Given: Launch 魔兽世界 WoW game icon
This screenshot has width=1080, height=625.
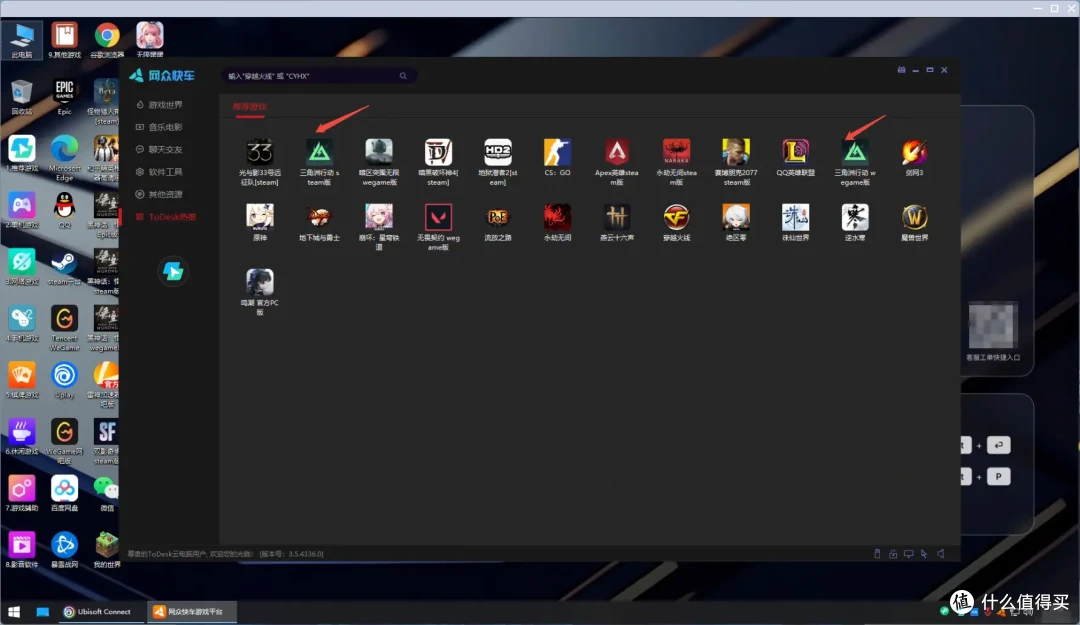Looking at the screenshot, I should [914, 217].
